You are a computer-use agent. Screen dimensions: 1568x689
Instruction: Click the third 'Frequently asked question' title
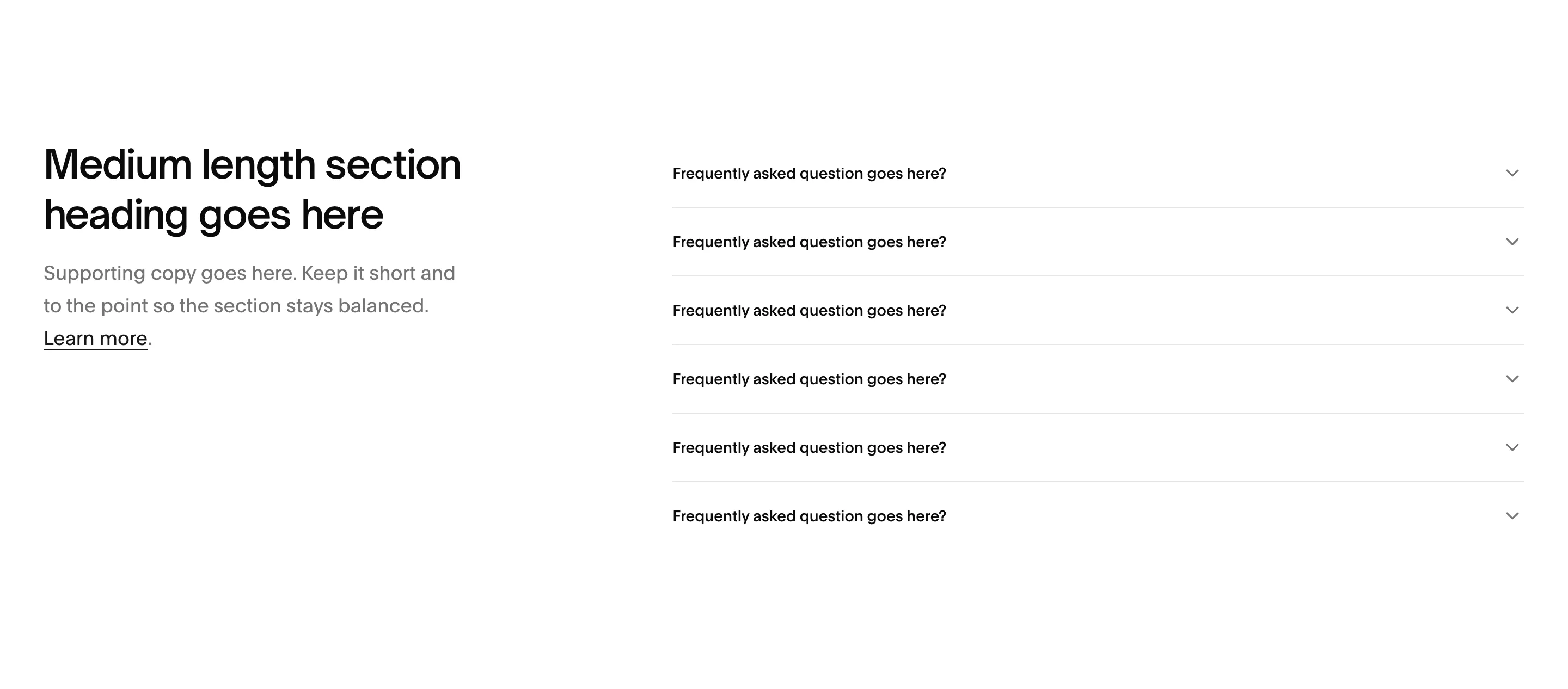tap(809, 310)
